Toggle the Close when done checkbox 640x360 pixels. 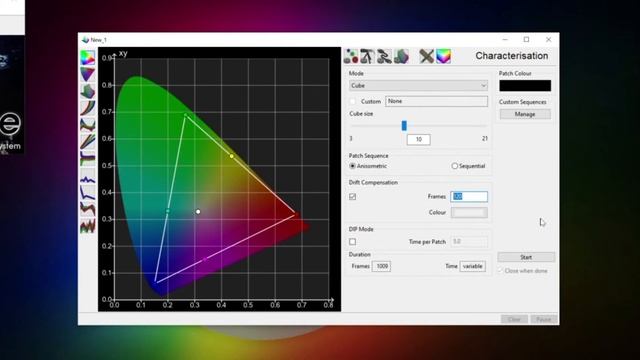[x=500, y=271]
